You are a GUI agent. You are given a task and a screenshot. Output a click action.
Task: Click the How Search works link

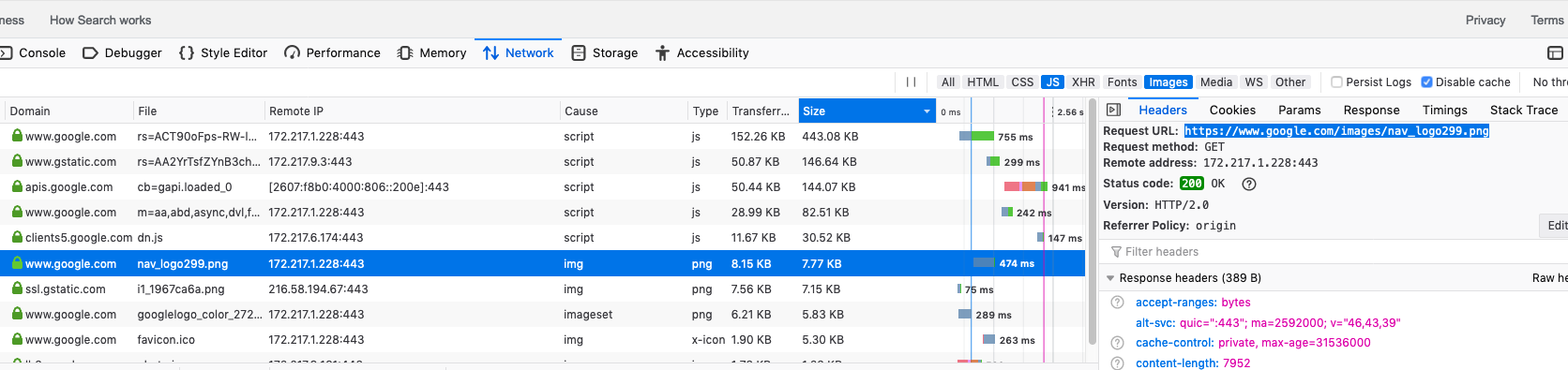point(100,20)
